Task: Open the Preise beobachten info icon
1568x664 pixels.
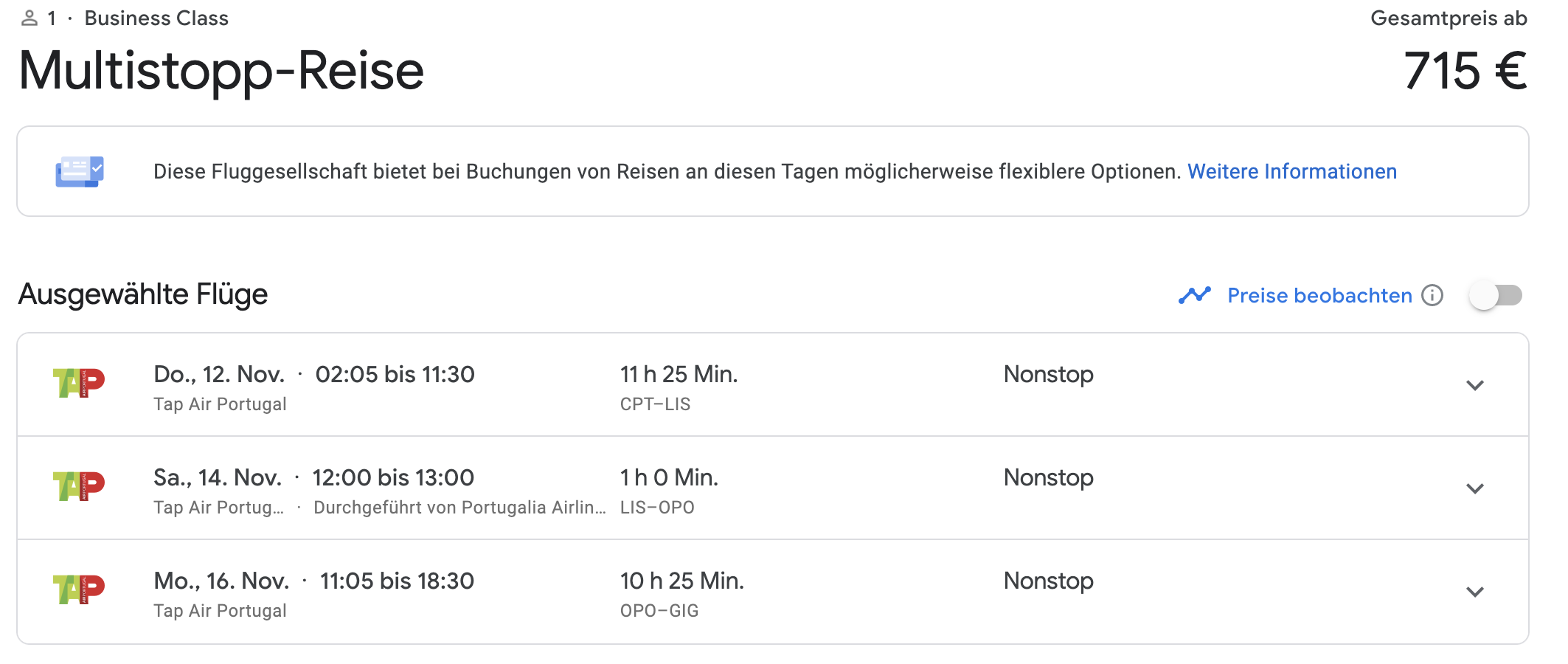Action: tap(1432, 295)
